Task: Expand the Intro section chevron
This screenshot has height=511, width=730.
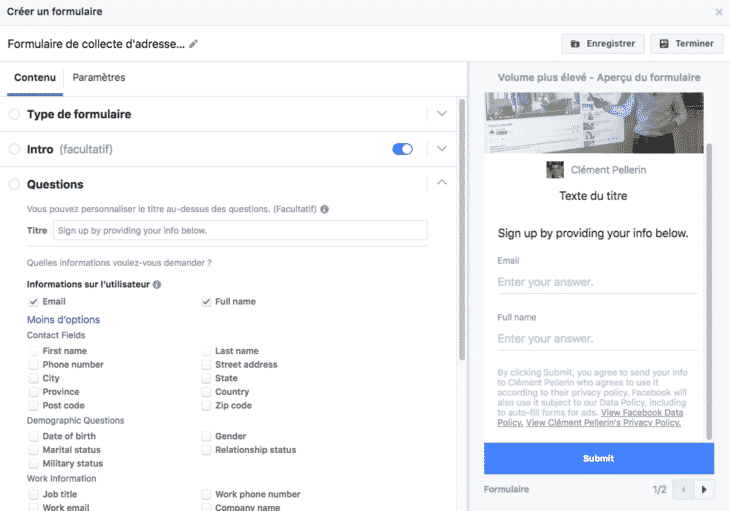Action: (x=442, y=149)
